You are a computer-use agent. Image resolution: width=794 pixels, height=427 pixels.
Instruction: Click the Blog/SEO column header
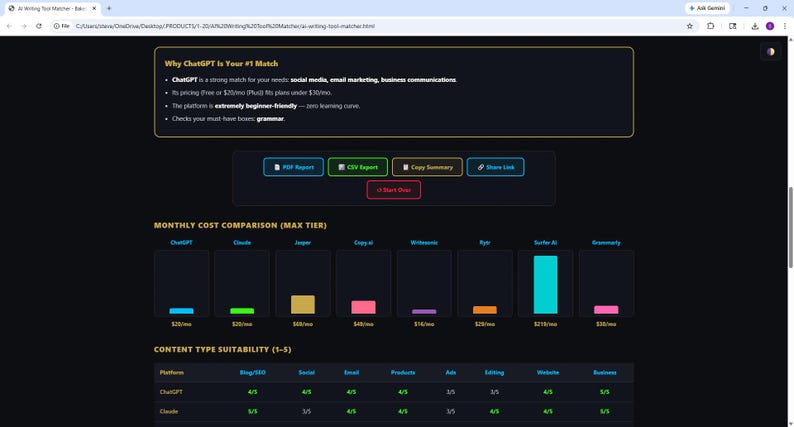tap(252, 372)
